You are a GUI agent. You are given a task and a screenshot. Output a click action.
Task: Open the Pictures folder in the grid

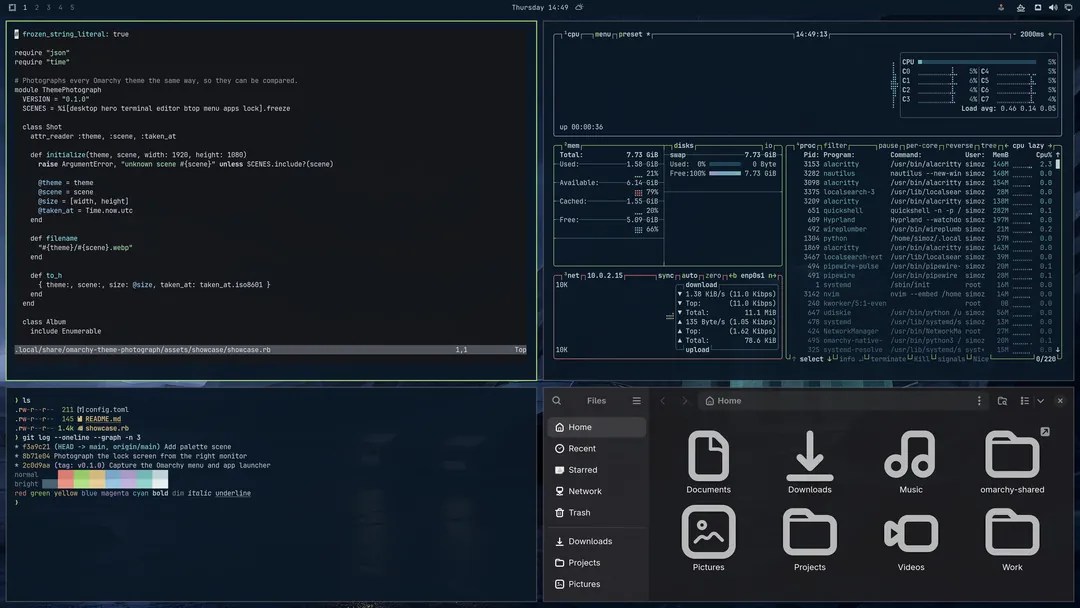click(708, 532)
